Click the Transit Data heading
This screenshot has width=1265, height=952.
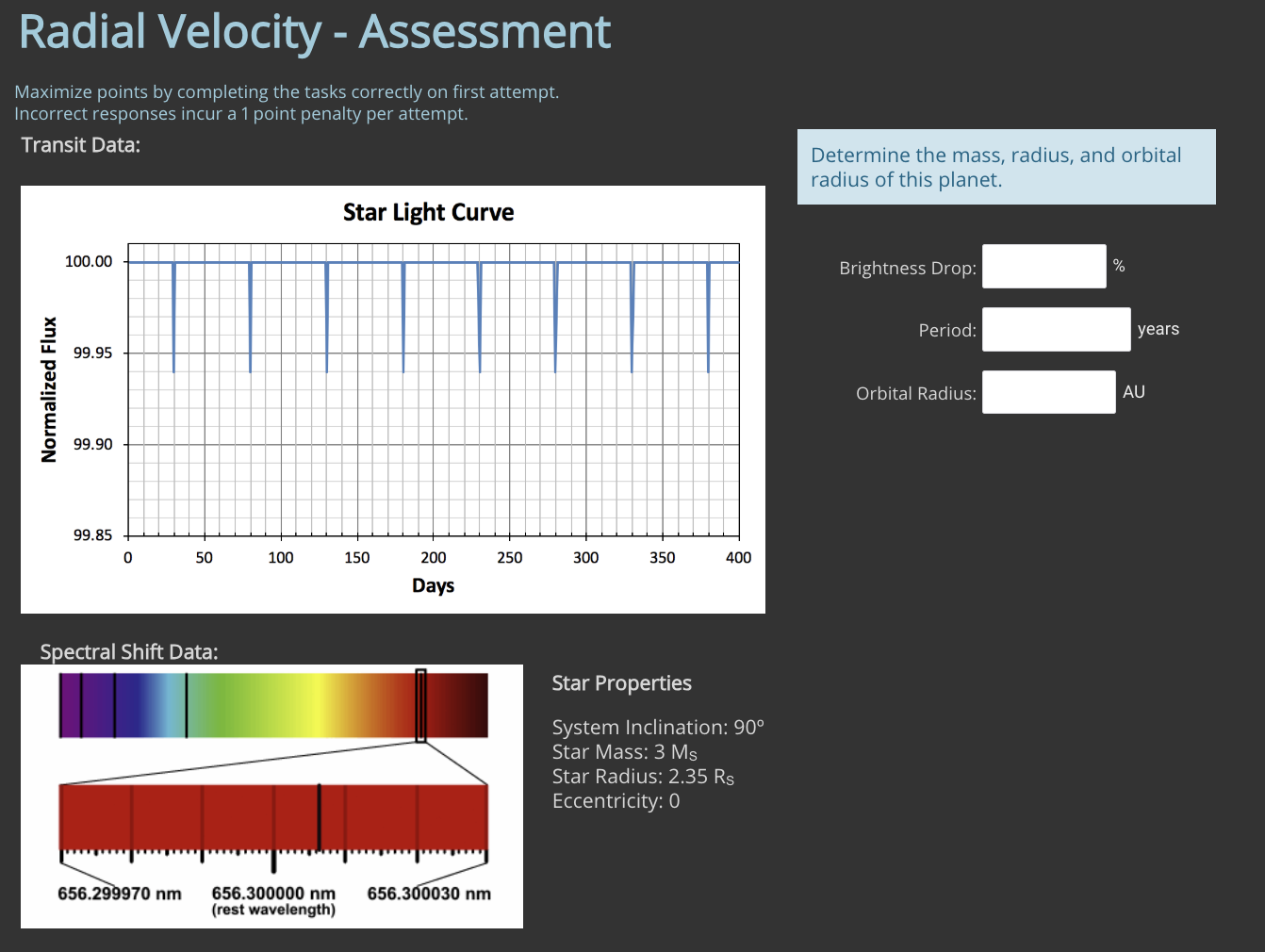[x=80, y=144]
